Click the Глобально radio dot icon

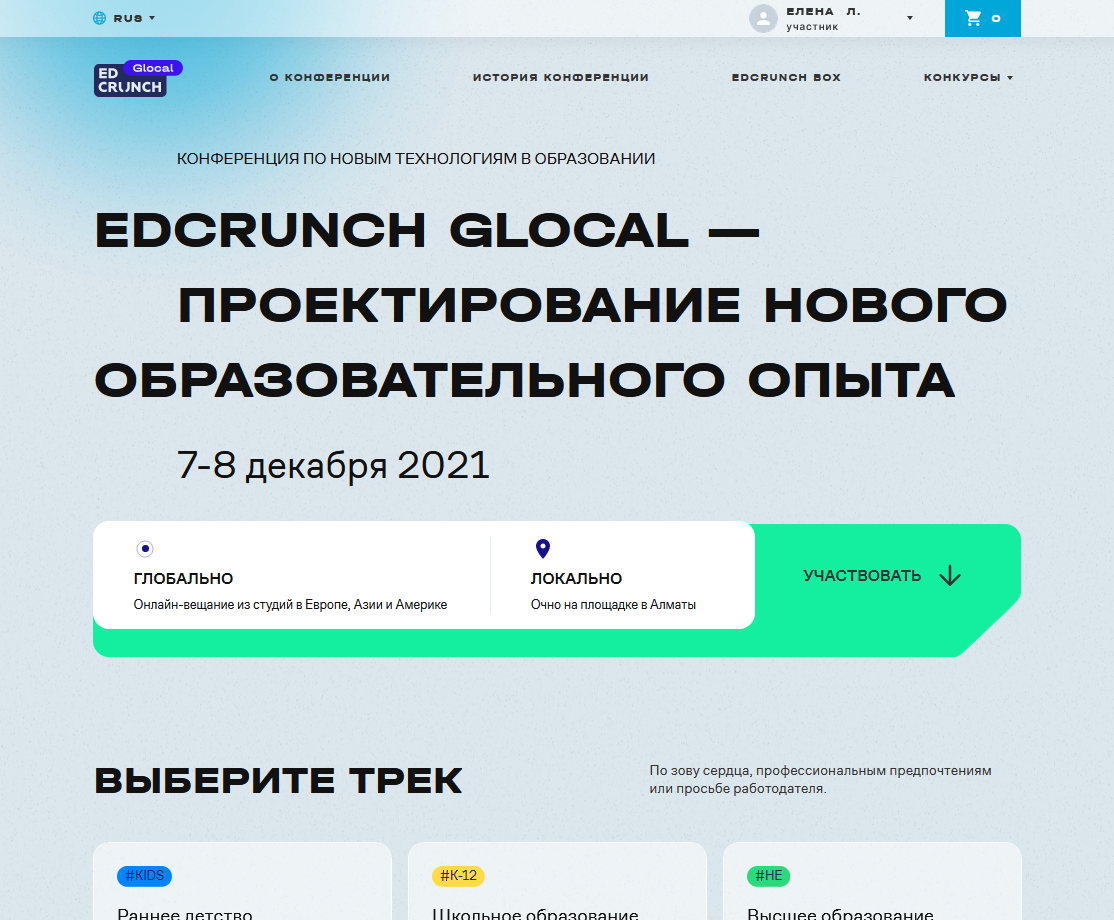click(145, 548)
